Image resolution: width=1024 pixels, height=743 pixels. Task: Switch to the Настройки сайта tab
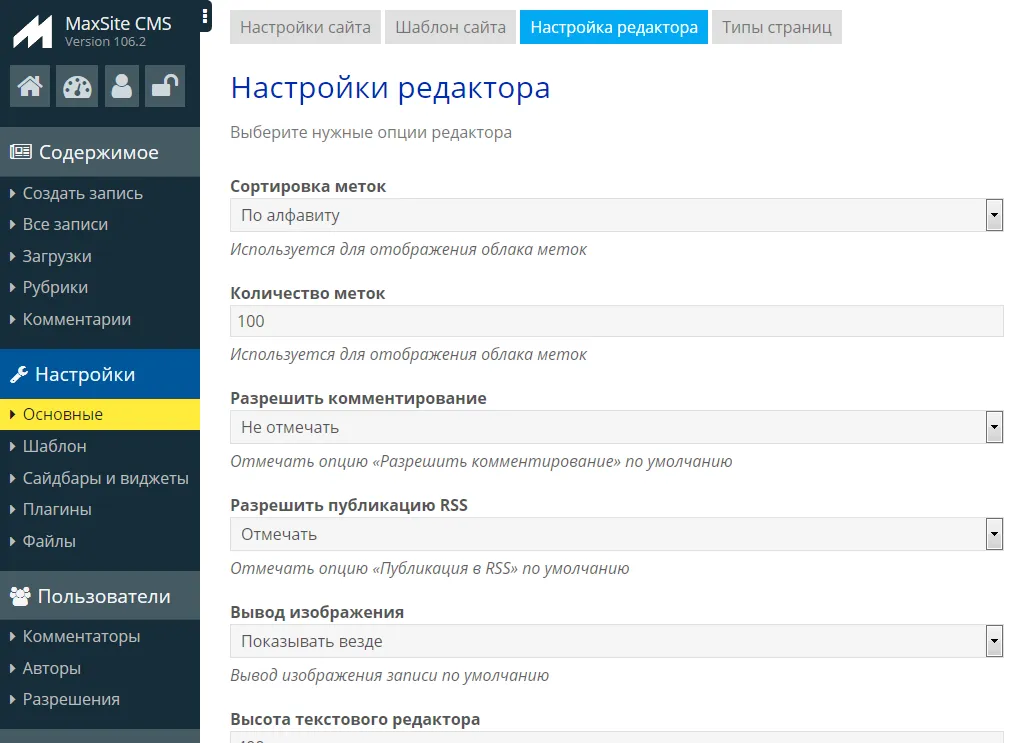305,28
